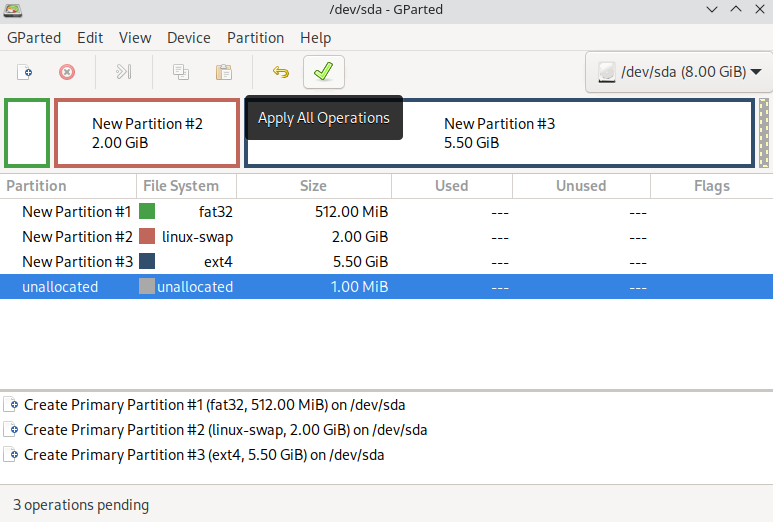Image resolution: width=773 pixels, height=522 pixels.
Task: Click the GParted app icon in title bar
Action: point(15,10)
